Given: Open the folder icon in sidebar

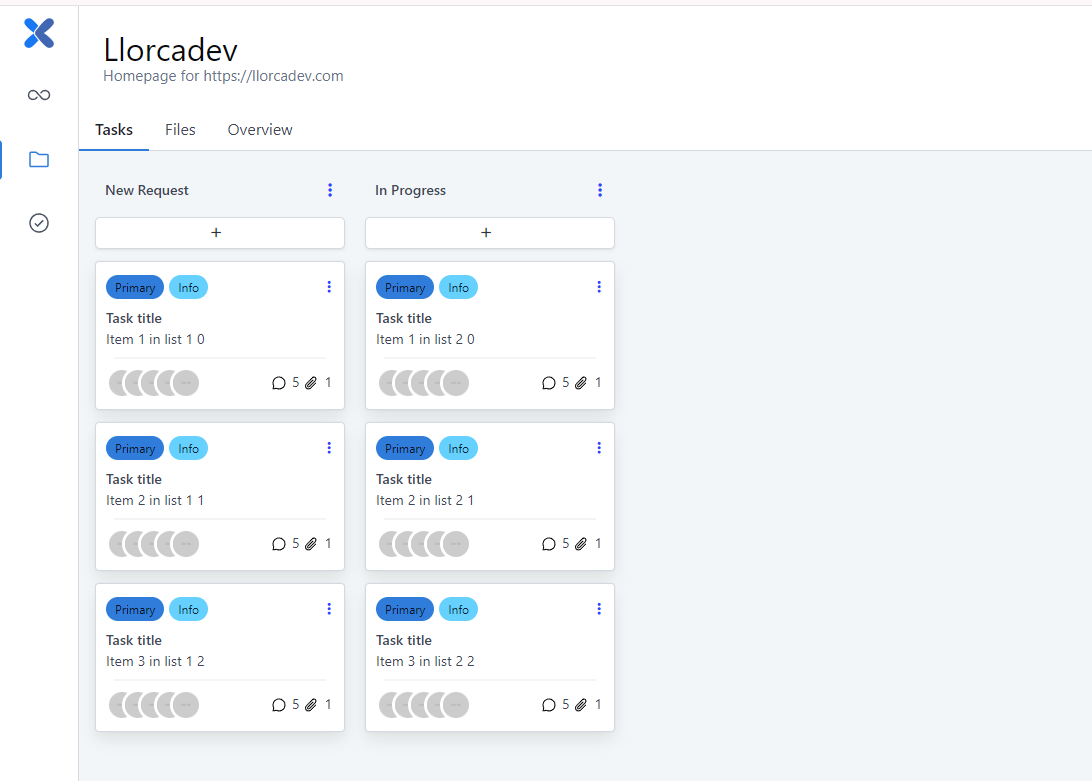Looking at the screenshot, I should pos(39,160).
